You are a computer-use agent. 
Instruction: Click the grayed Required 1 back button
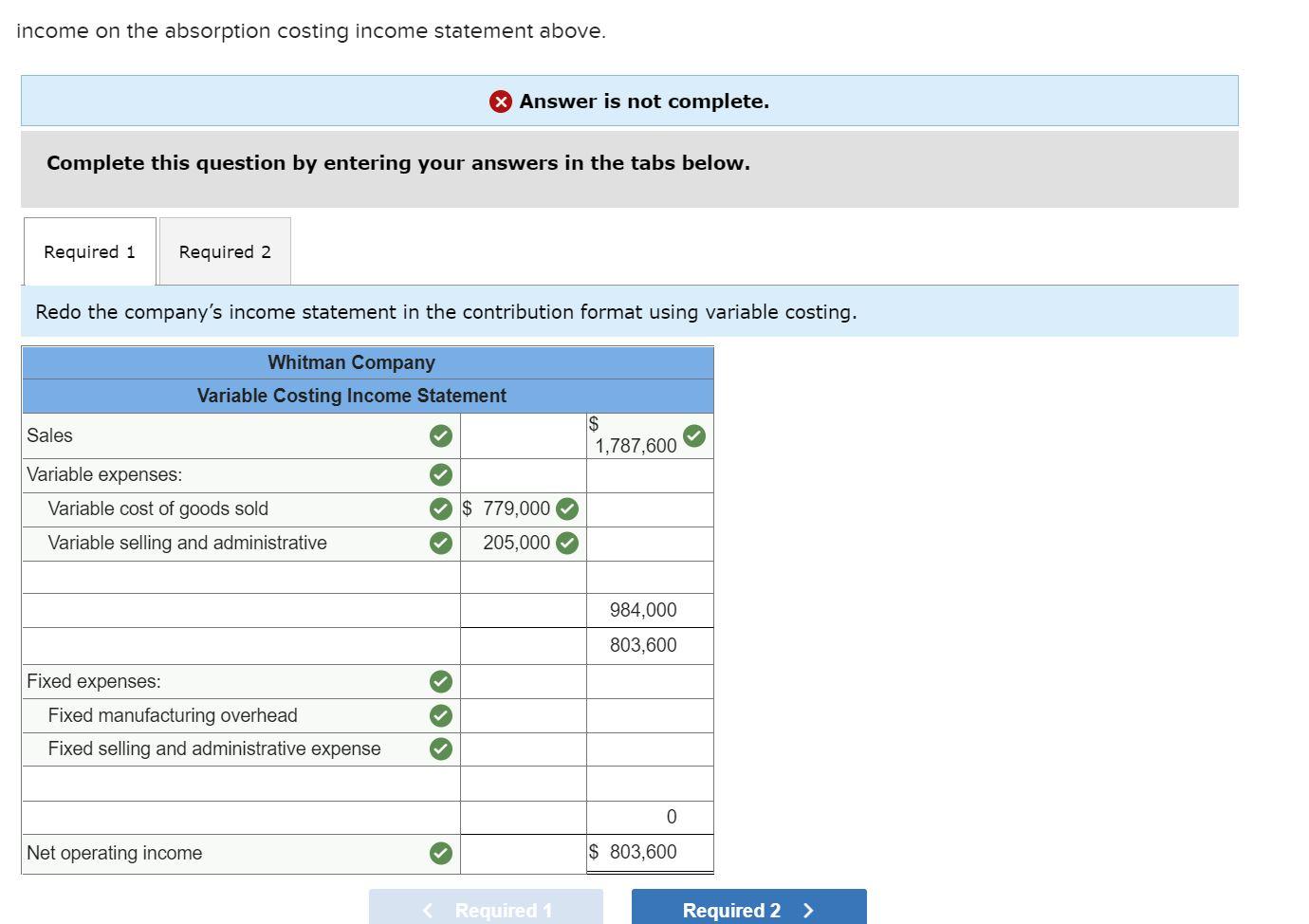click(486, 909)
